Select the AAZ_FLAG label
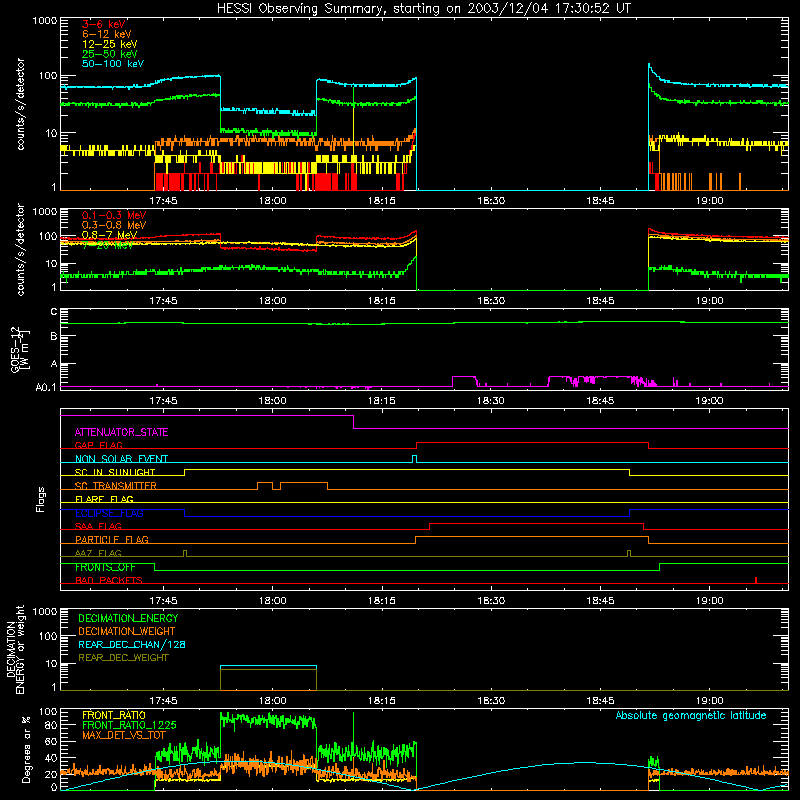Screen dimensions: 800x800 coord(98,553)
